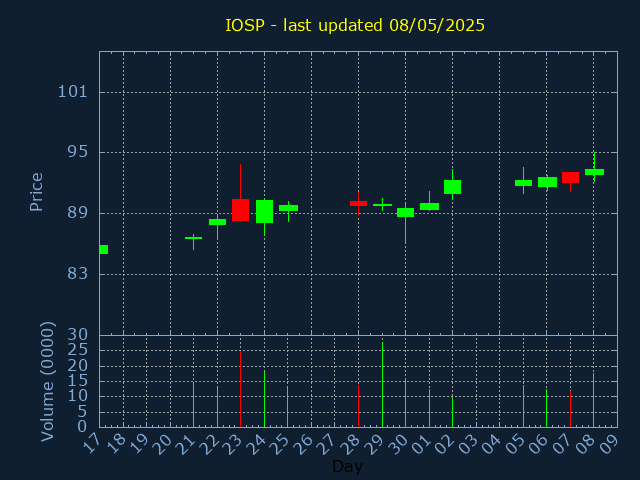640x480 pixels.
Task: Click the volume tick label "20"
Action: click(x=78, y=365)
